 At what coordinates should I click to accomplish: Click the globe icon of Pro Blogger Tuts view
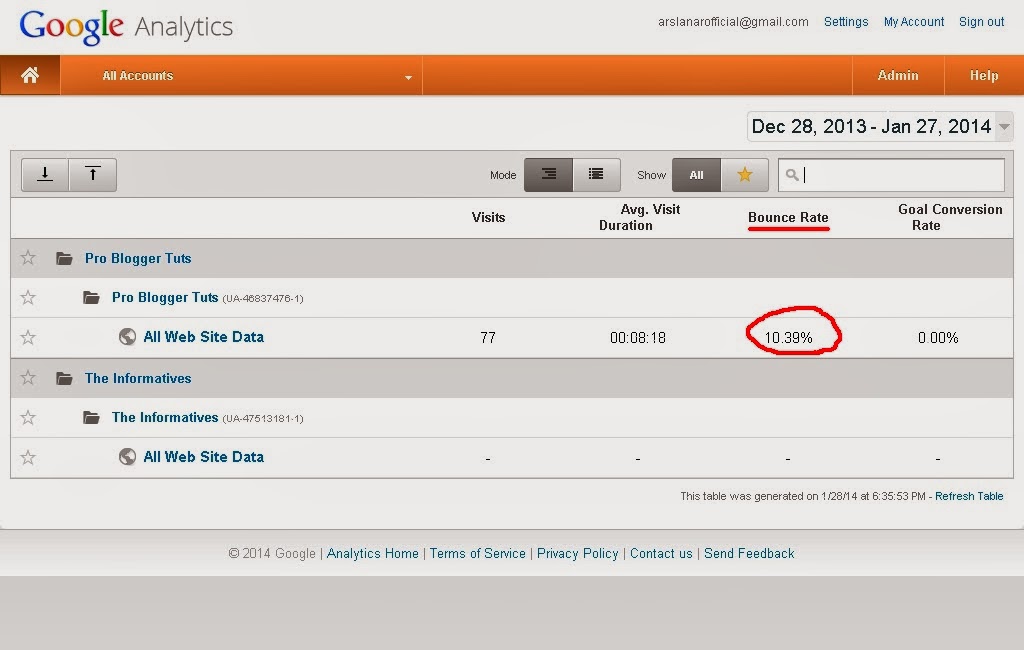tap(127, 336)
